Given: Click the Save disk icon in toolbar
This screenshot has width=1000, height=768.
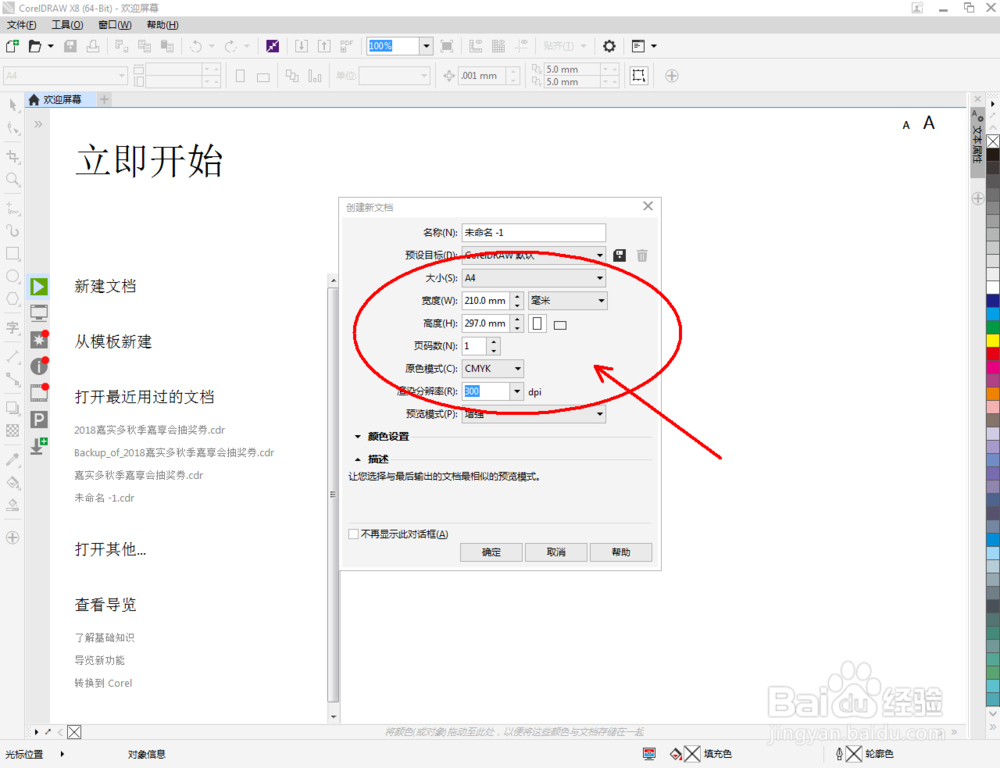Looking at the screenshot, I should [x=70, y=46].
